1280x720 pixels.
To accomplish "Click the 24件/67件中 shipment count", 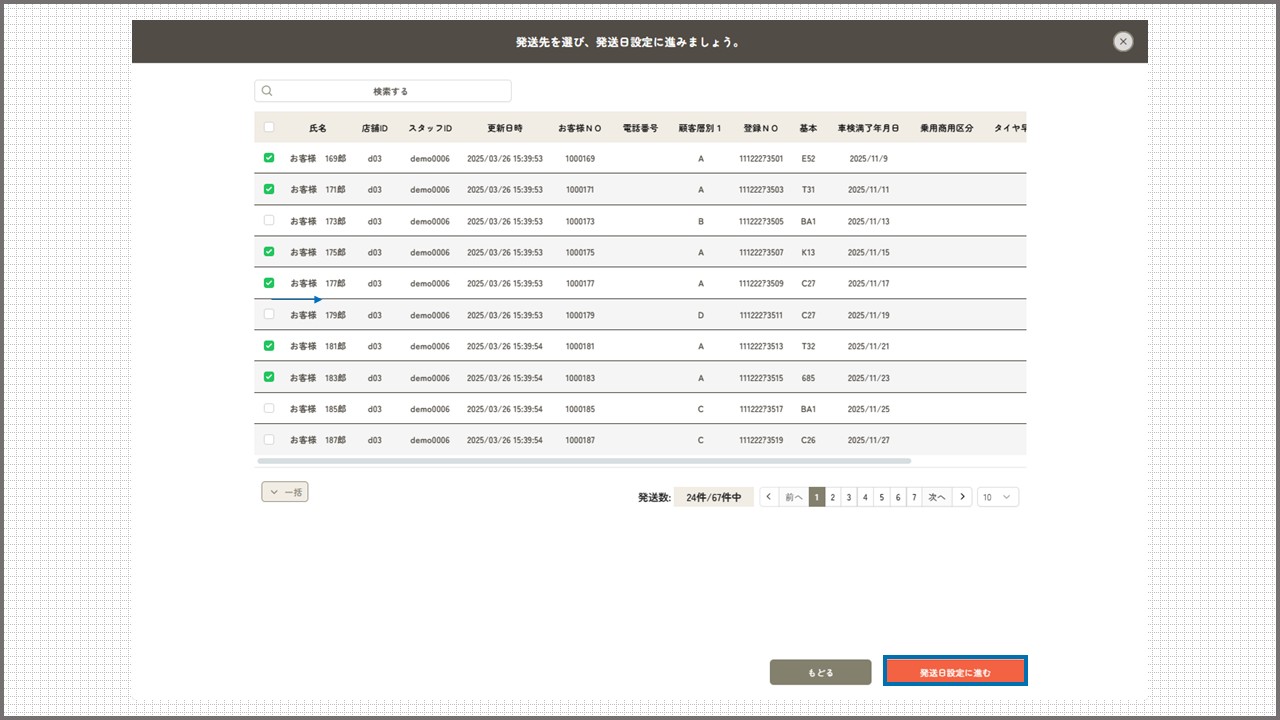I will click(x=713, y=497).
